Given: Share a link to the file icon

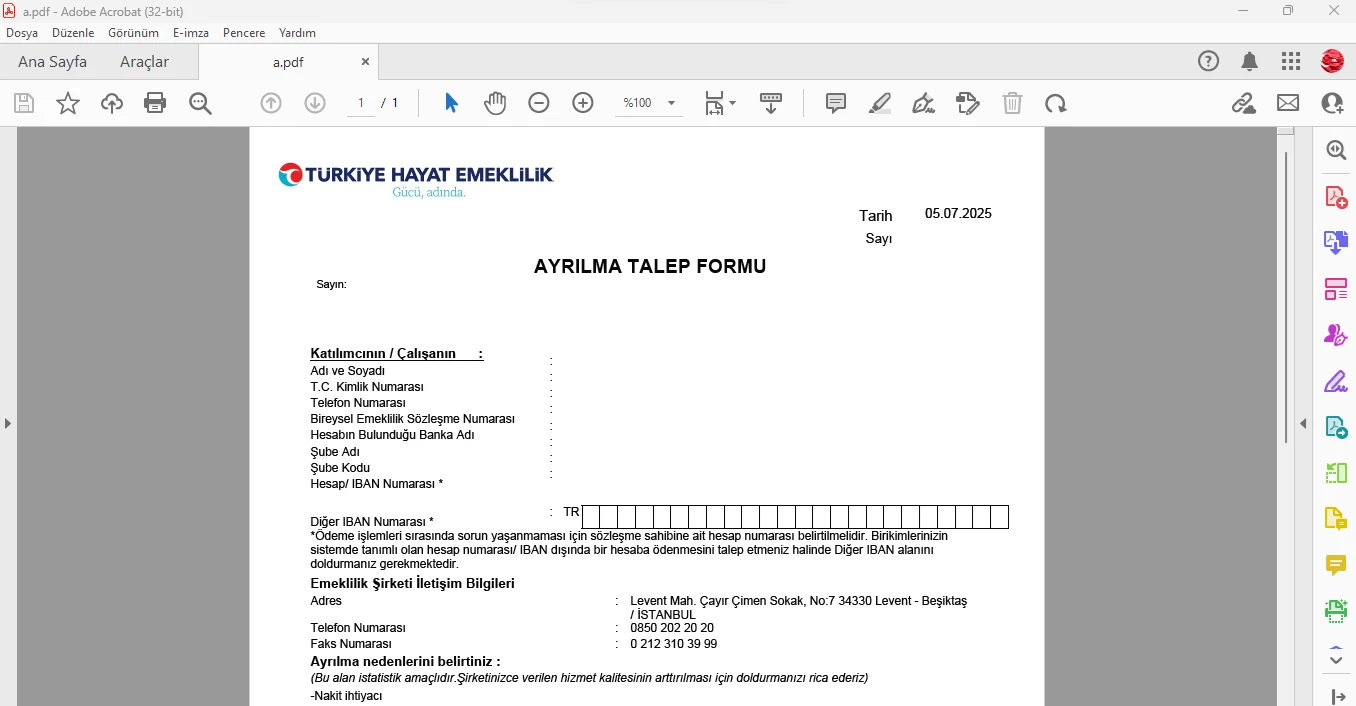Looking at the screenshot, I should 1243,103.
